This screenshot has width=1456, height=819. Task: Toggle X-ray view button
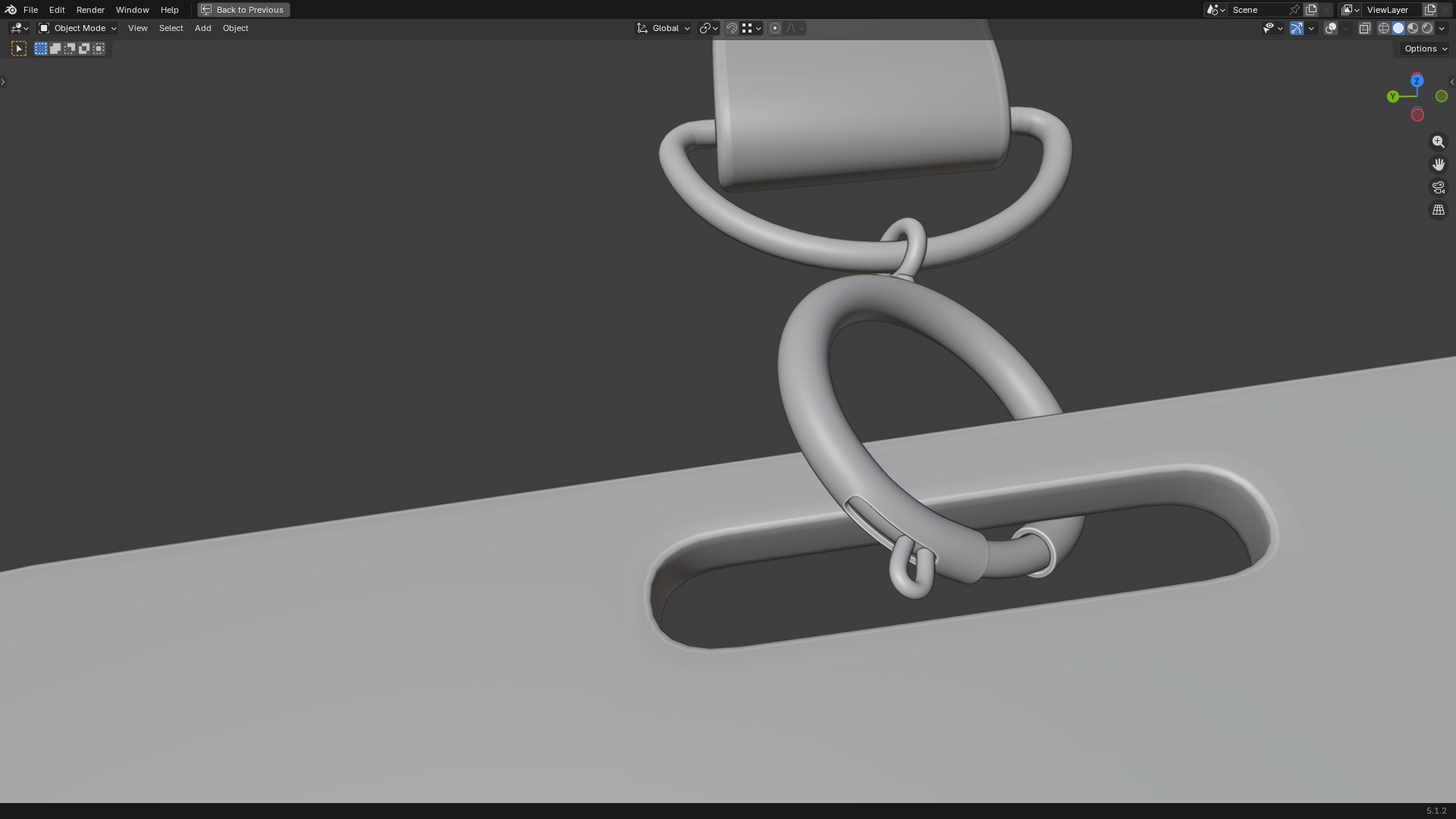pos(1364,28)
